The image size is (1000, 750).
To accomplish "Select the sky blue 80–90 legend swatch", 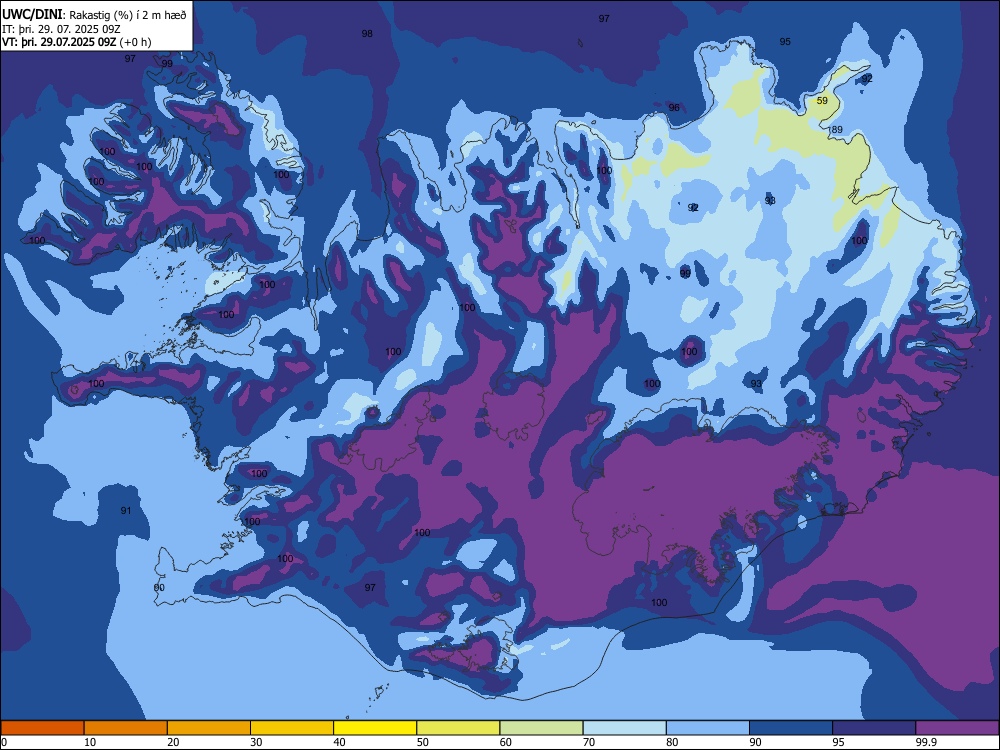I will click(x=708, y=728).
